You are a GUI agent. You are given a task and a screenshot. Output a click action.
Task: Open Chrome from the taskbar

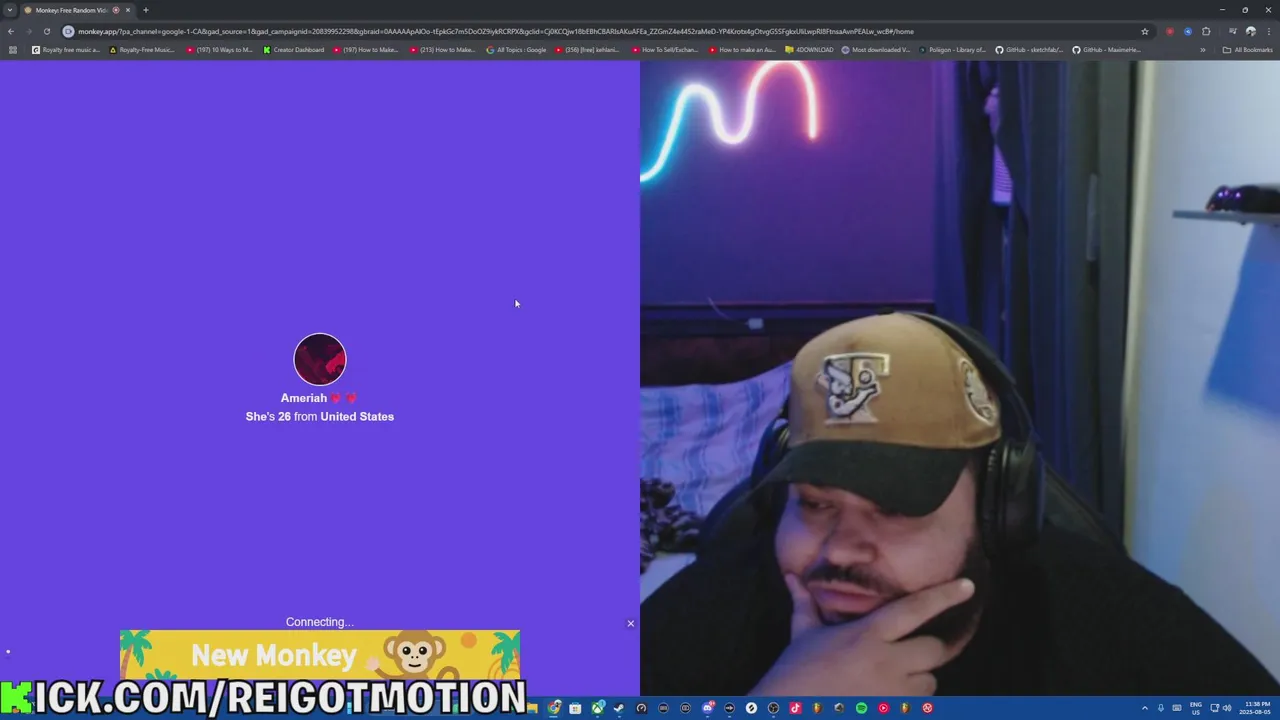[553, 708]
